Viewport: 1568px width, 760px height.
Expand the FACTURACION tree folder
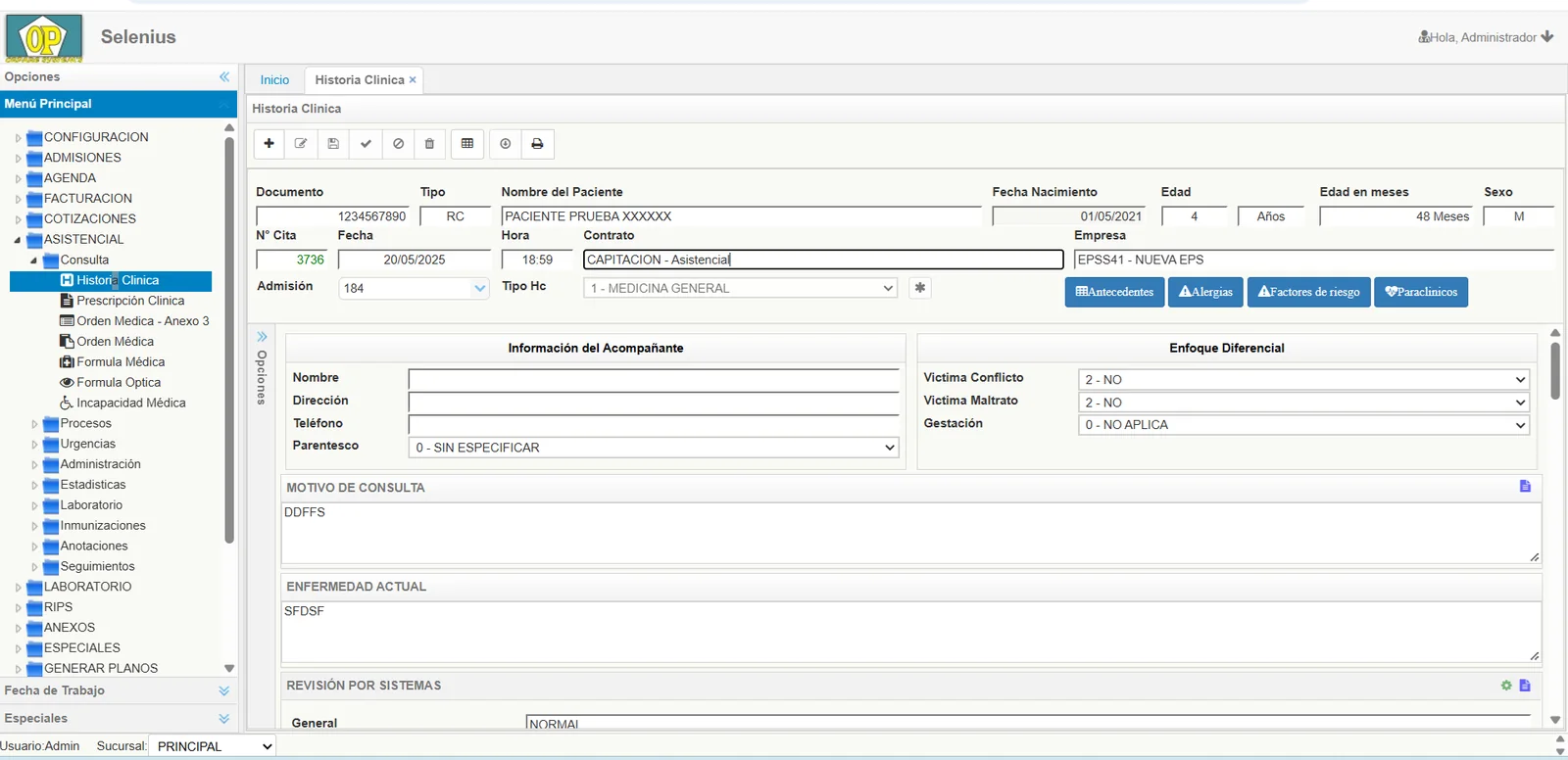(x=18, y=199)
